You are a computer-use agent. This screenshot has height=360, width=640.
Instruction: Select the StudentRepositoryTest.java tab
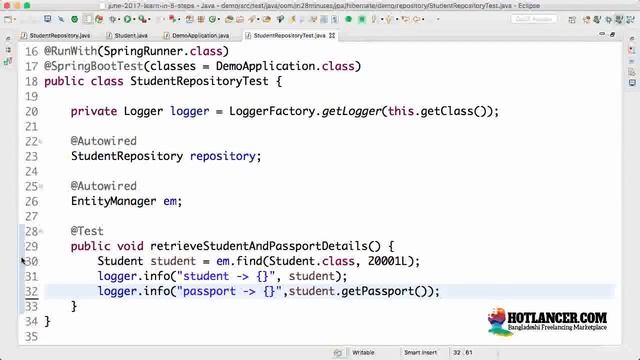(286, 36)
